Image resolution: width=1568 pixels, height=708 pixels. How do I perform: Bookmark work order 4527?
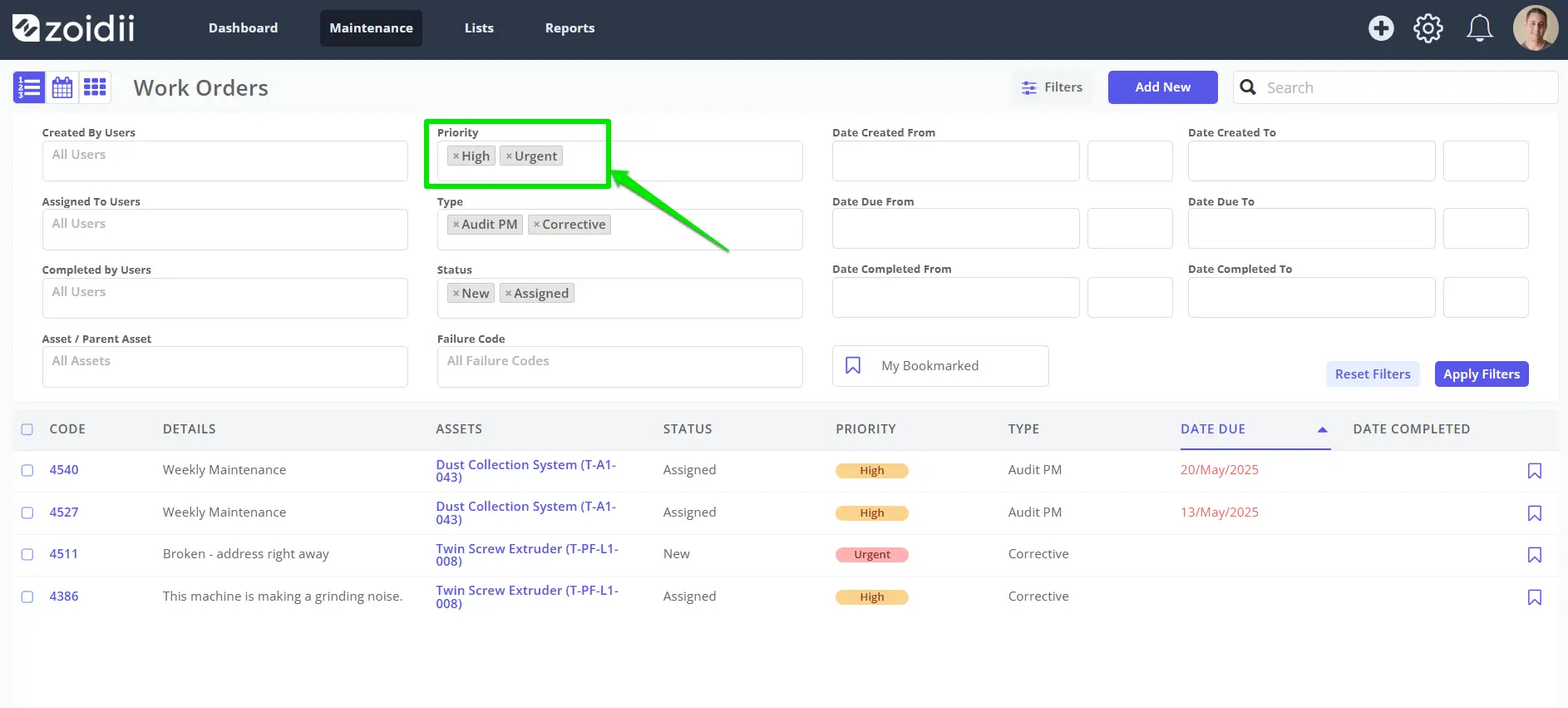click(x=1535, y=513)
